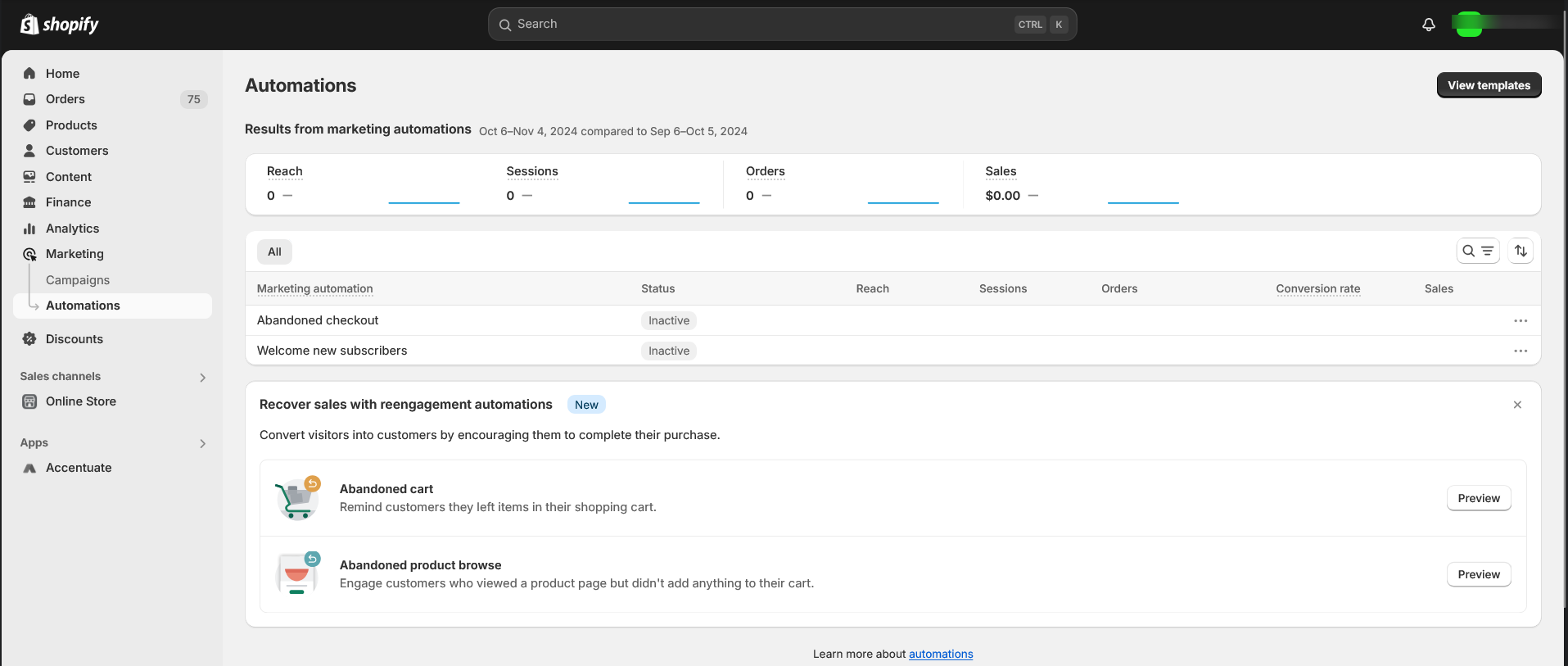Click the Abandoned product browse illustration
The height and width of the screenshot is (666, 1568).
tap(297, 573)
